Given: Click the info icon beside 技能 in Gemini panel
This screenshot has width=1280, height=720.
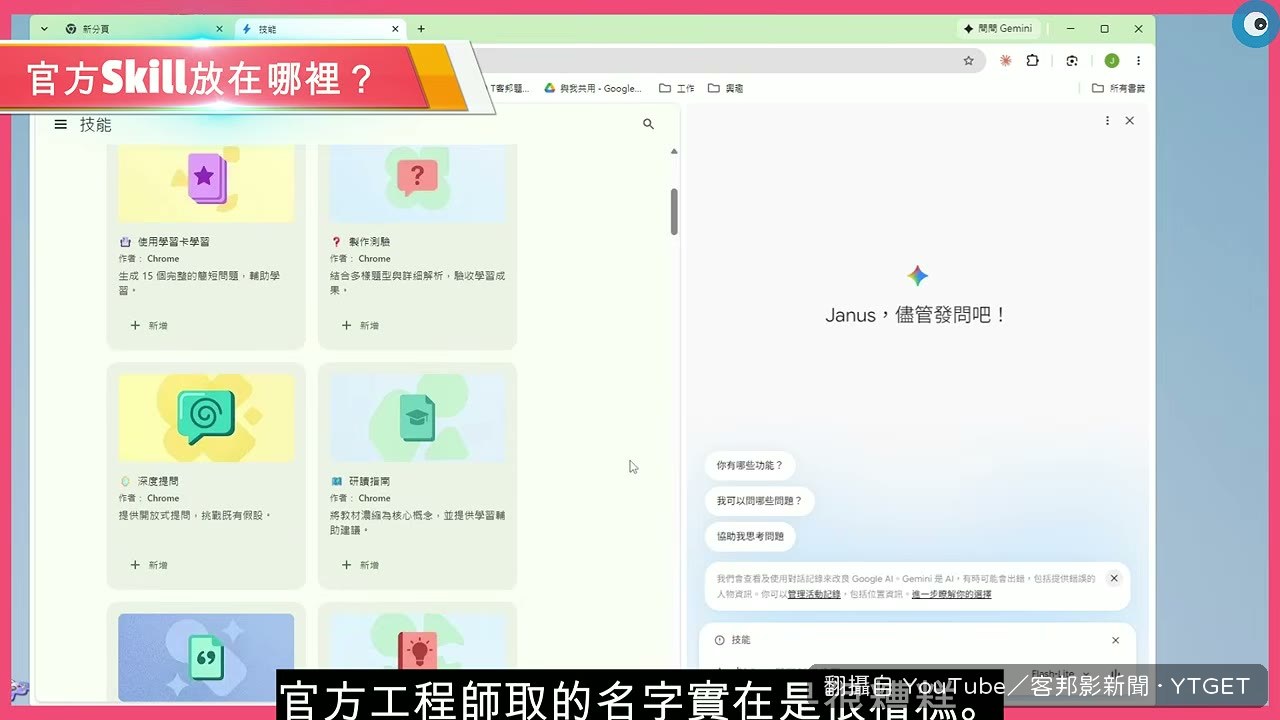Looking at the screenshot, I should pyautogui.click(x=719, y=640).
